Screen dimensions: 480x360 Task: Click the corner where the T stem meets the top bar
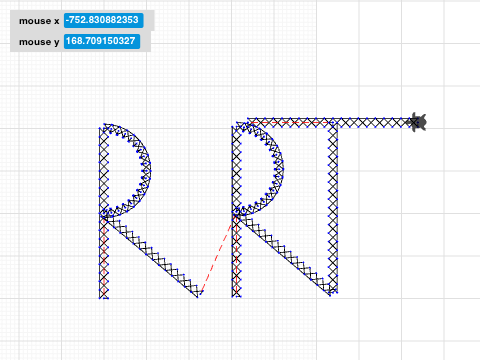pyautogui.click(x=333, y=123)
